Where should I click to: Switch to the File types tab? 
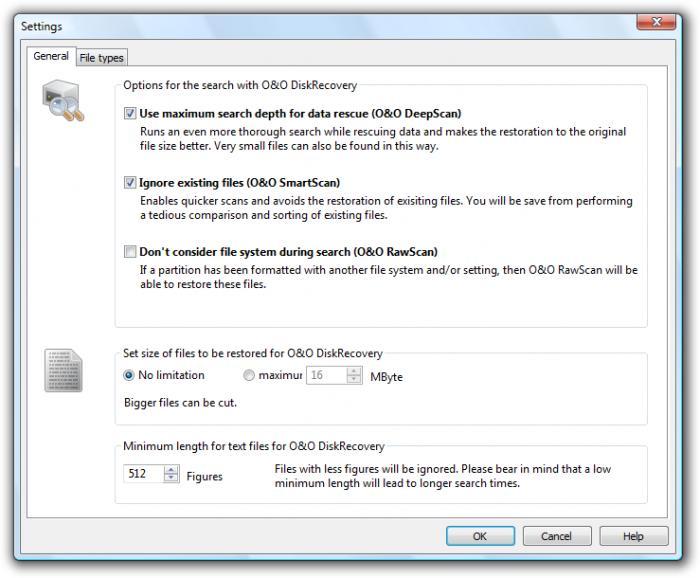pos(102,58)
